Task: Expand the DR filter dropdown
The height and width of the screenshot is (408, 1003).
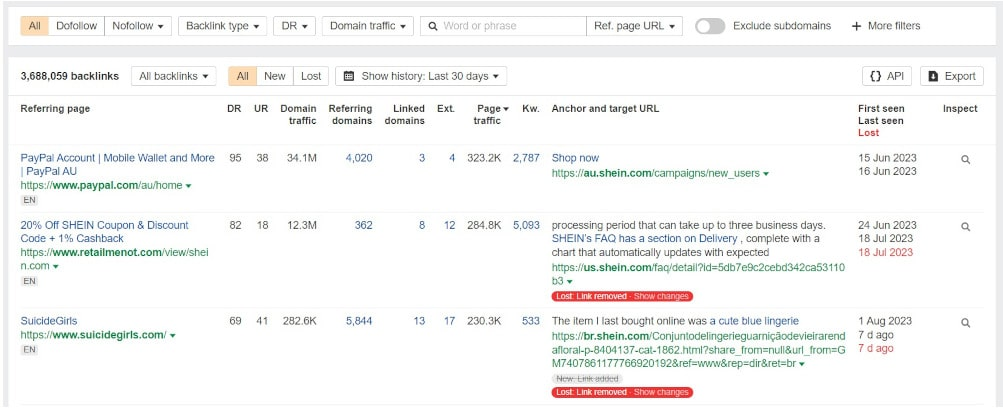Action: click(295, 26)
